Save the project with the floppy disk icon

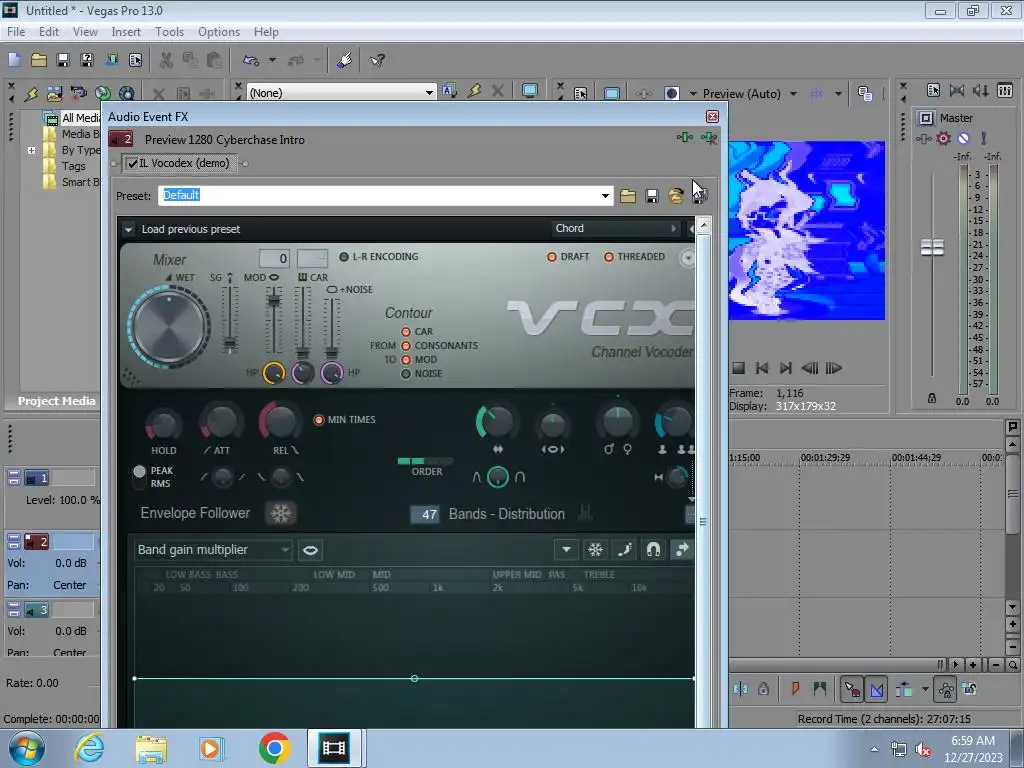pos(63,60)
